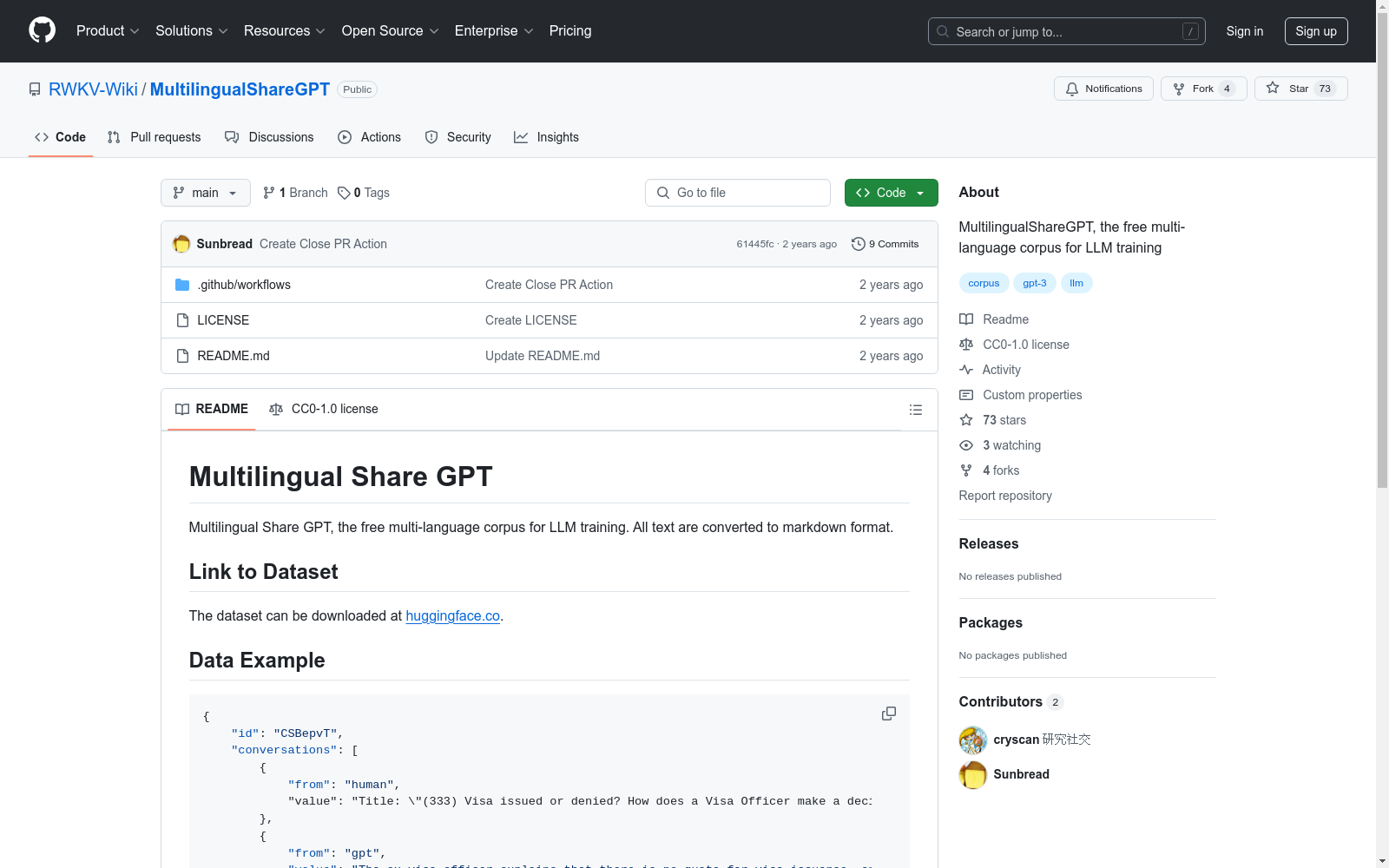Viewport: 1389px width, 868px height.
Task: Open the green Code dropdown button
Action: coord(892,193)
